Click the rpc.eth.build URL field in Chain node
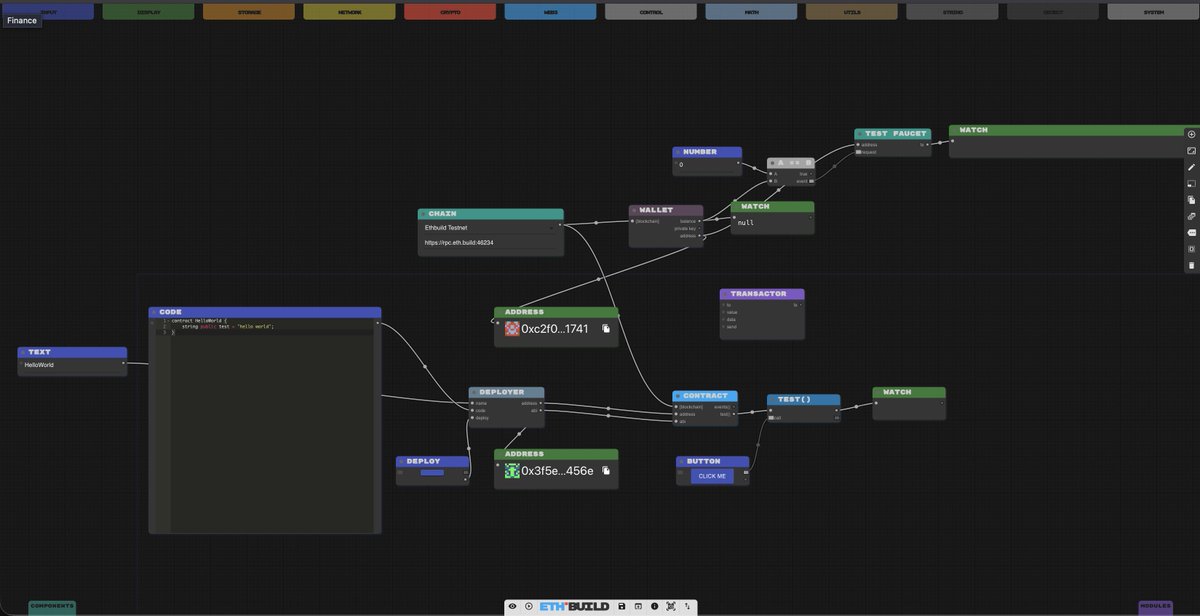 [x=489, y=242]
